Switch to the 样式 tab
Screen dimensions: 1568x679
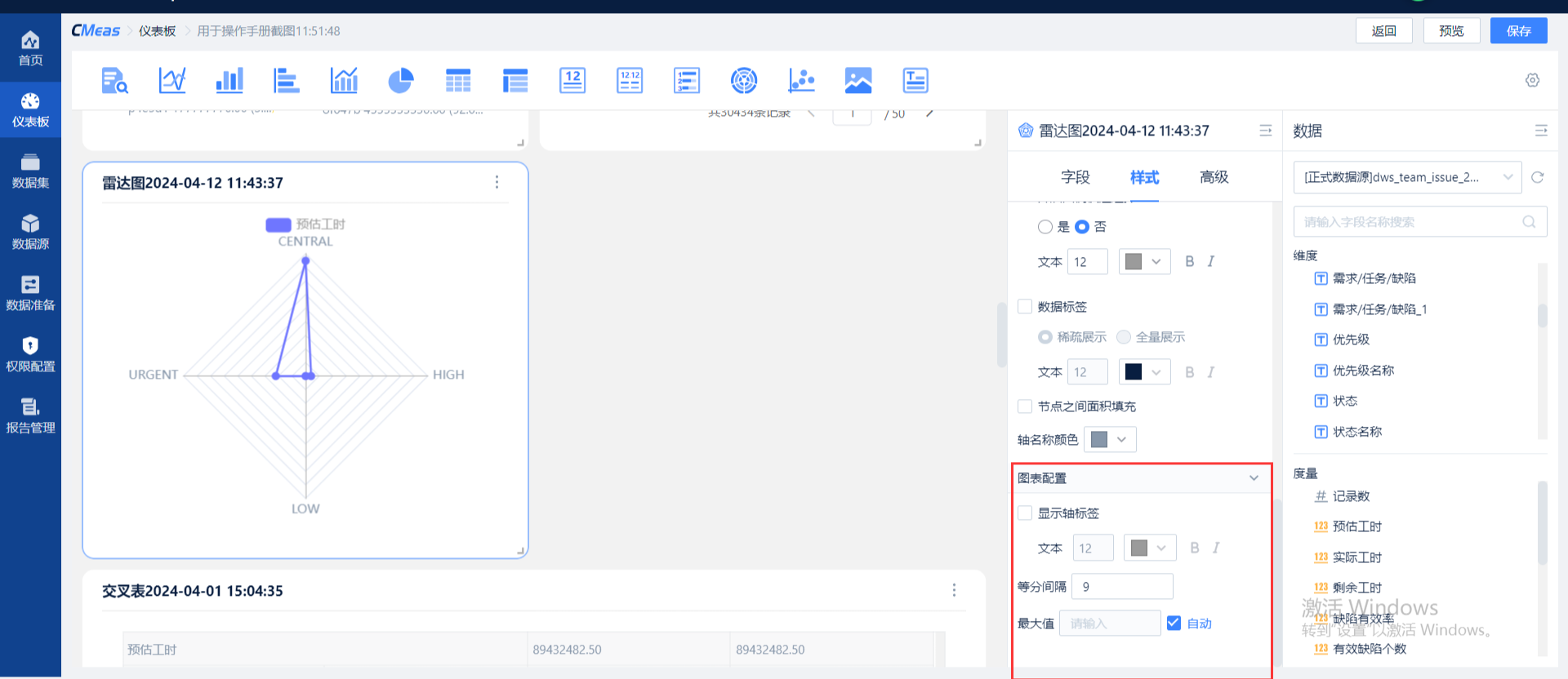(1144, 177)
